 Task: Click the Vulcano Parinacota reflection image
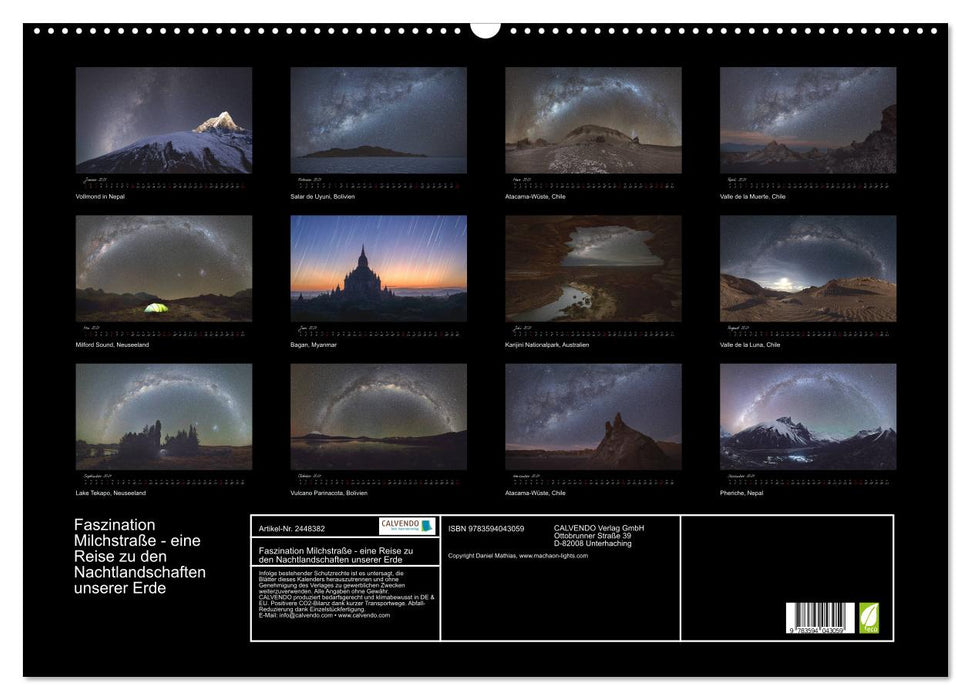point(378,416)
